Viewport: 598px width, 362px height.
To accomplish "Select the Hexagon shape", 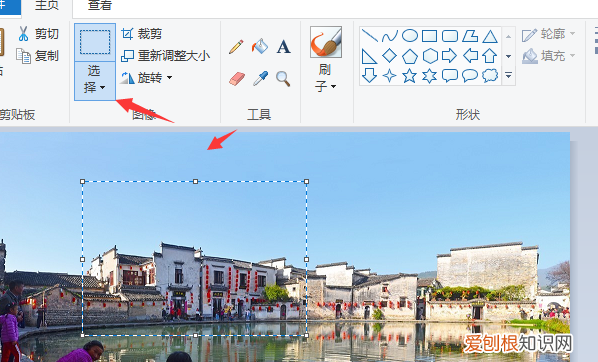I will pos(430,56).
